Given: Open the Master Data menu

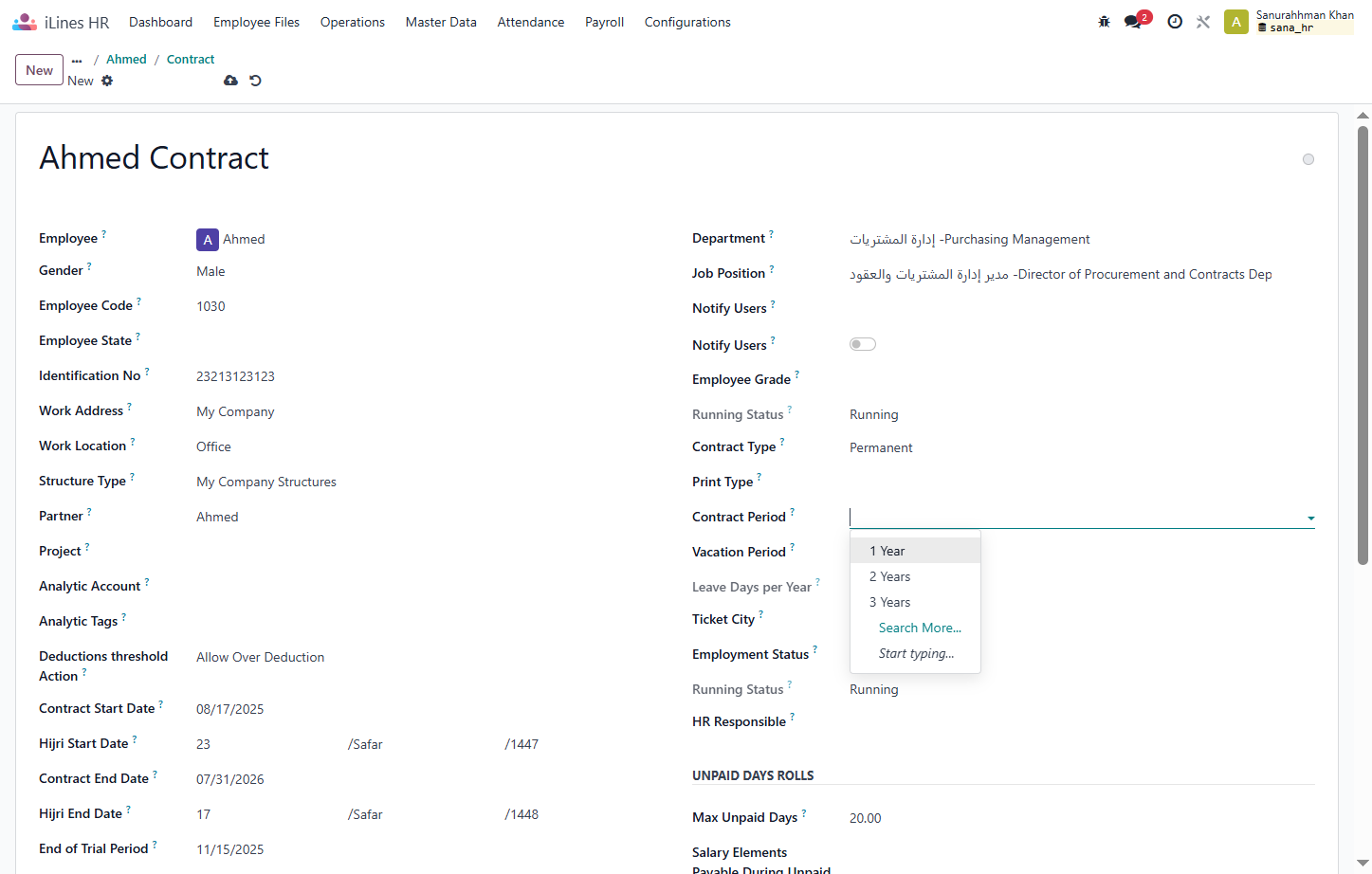Looking at the screenshot, I should click(x=441, y=22).
